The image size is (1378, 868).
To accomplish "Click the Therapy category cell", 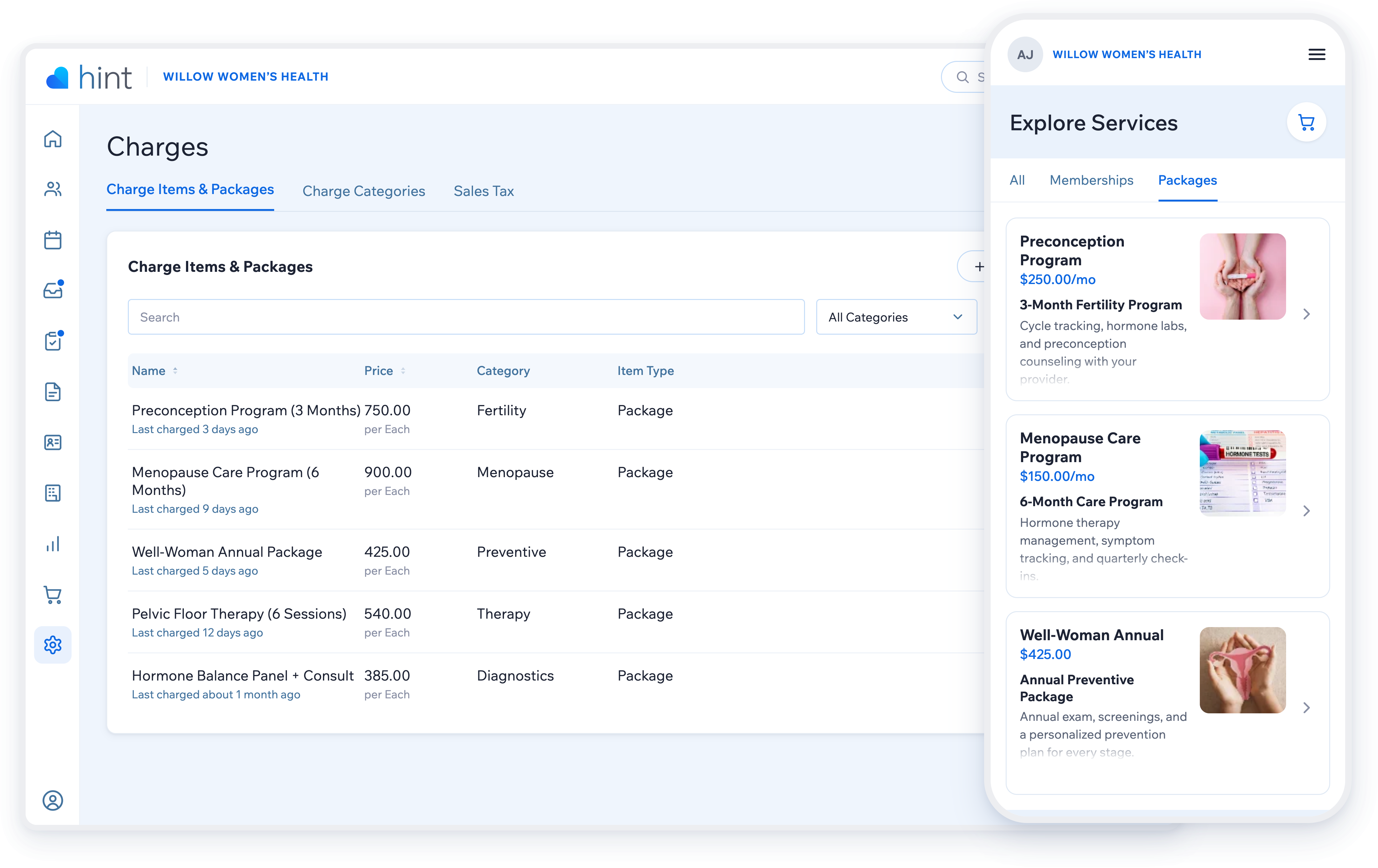I will click(x=503, y=614).
